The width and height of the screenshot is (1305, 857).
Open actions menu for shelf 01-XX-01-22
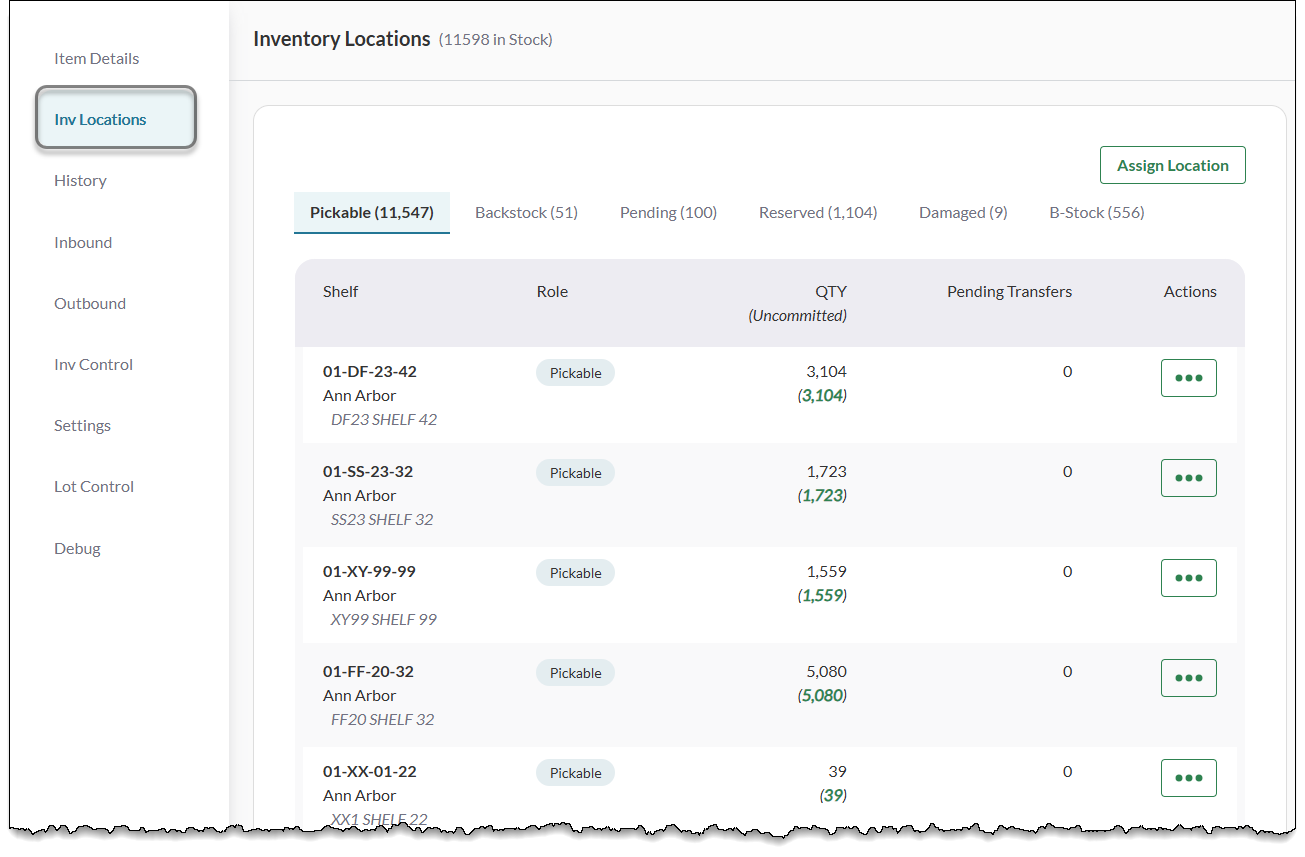tap(1188, 778)
